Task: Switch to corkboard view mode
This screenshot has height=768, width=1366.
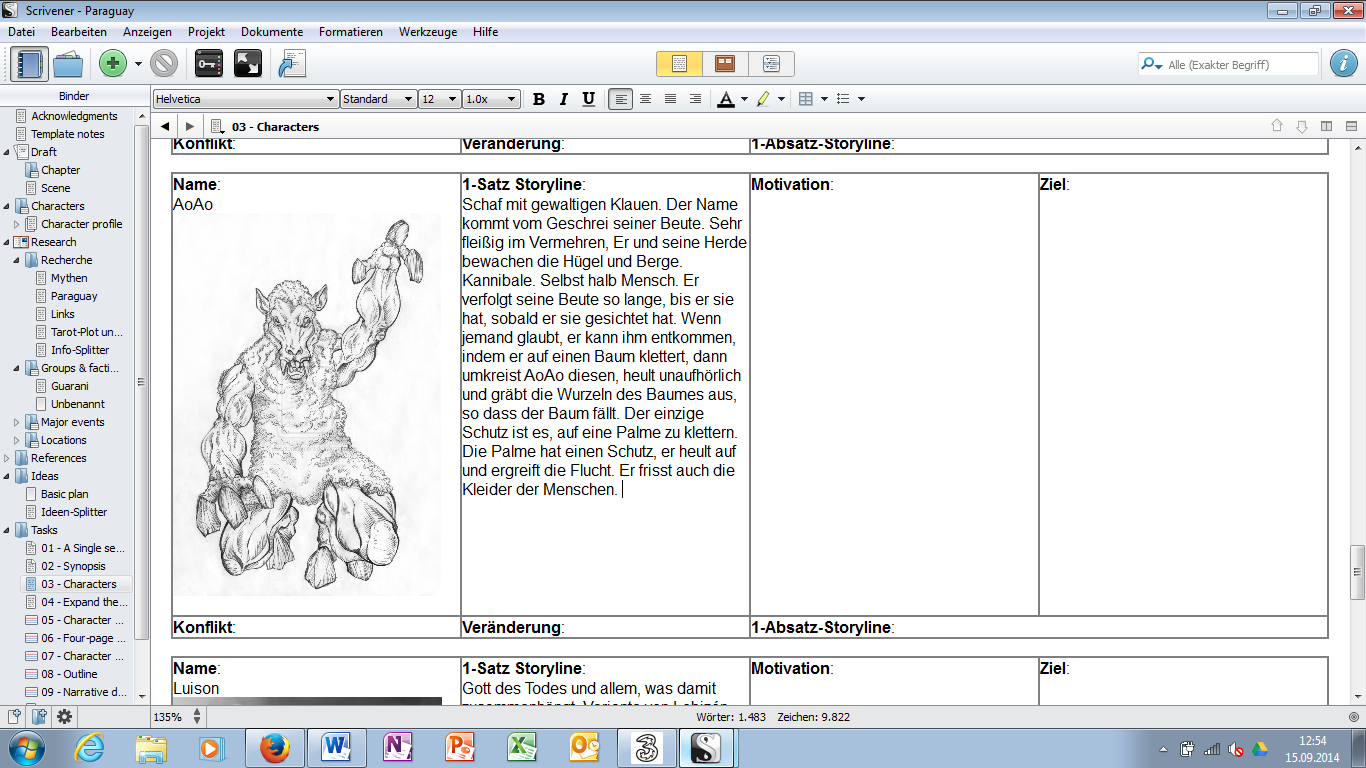Action: tap(725, 64)
